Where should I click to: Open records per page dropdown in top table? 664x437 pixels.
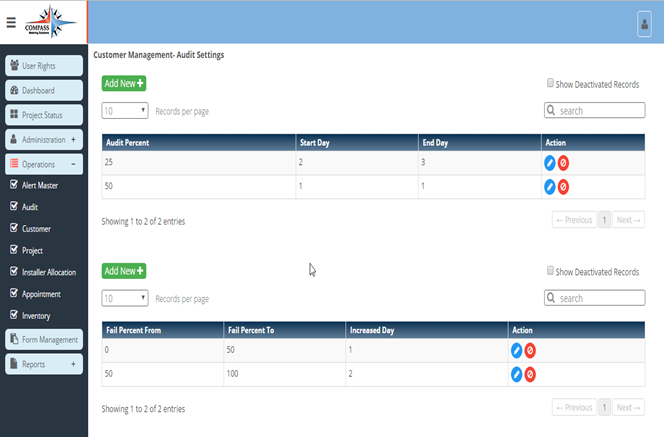tap(125, 111)
